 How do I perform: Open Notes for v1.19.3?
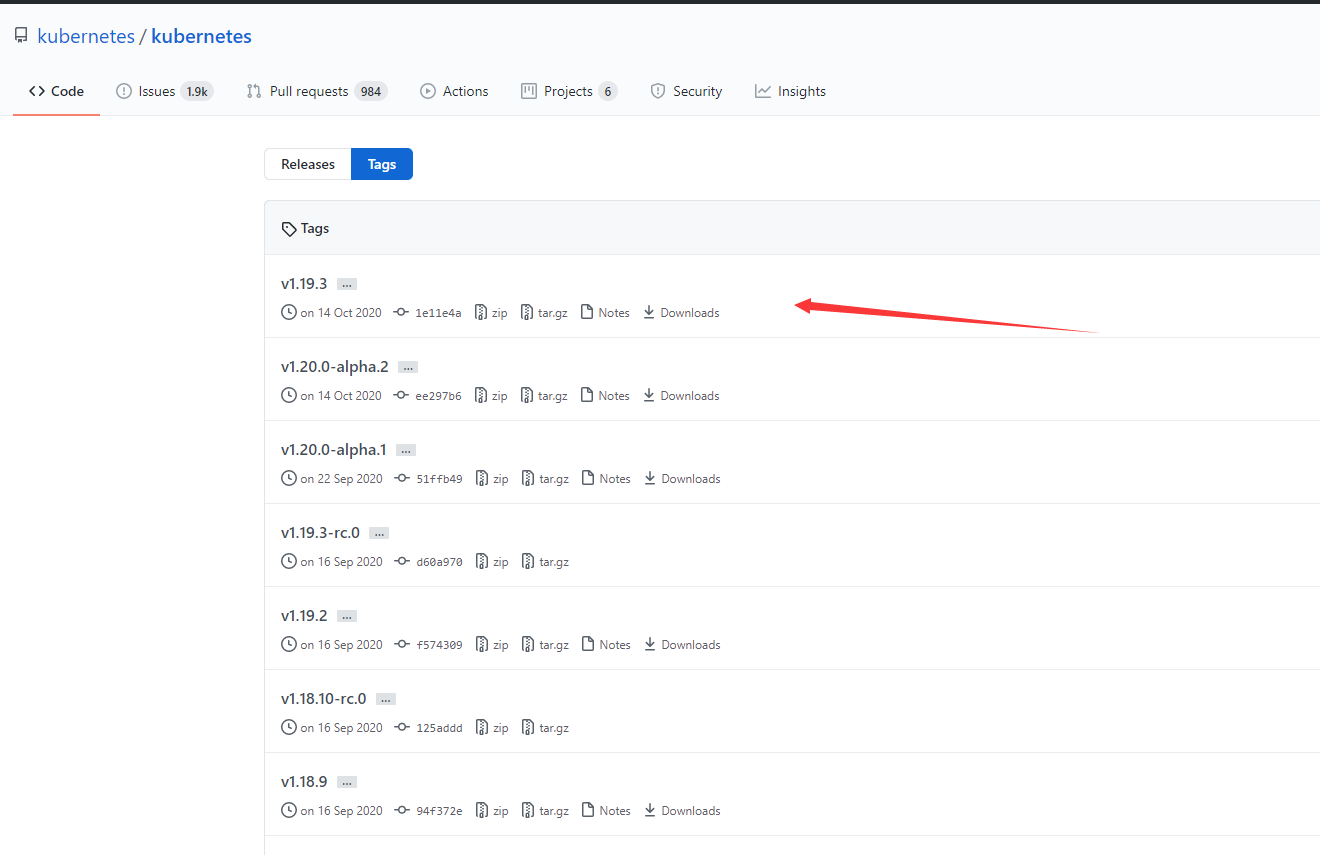[x=605, y=313]
